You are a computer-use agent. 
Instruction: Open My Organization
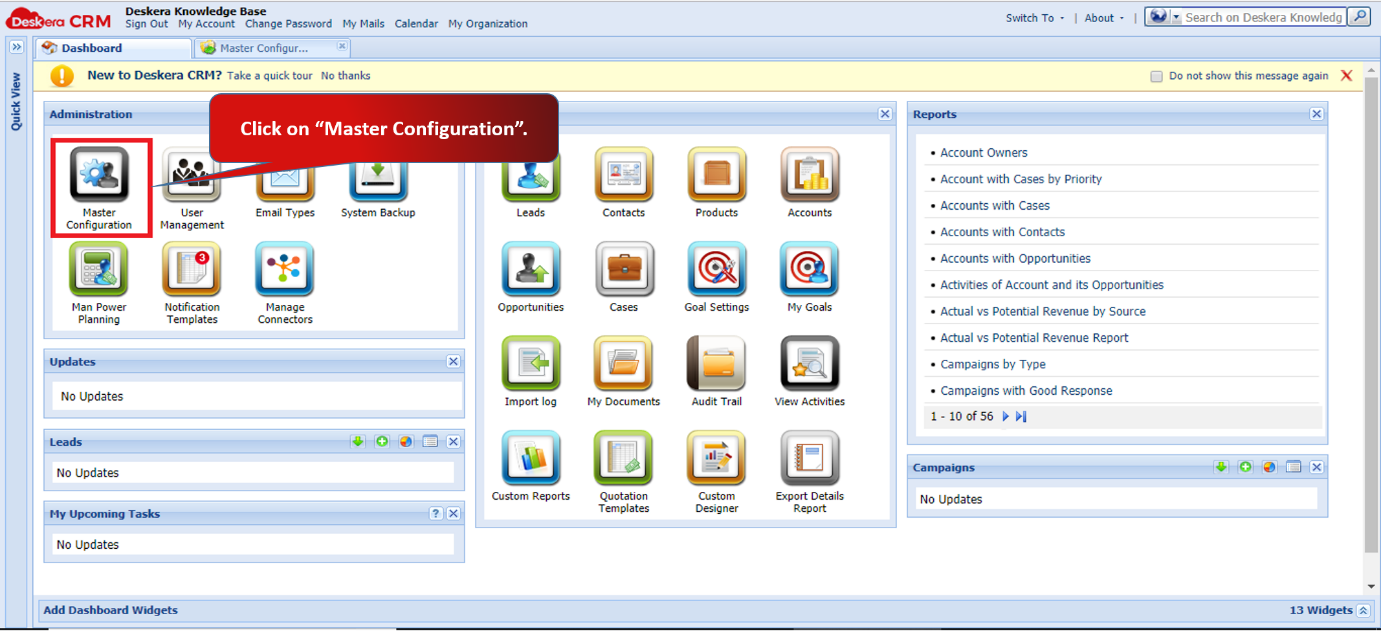pos(488,24)
